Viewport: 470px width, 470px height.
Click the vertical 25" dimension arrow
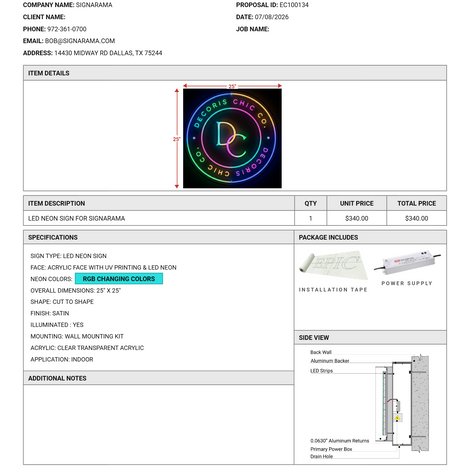pos(177,139)
